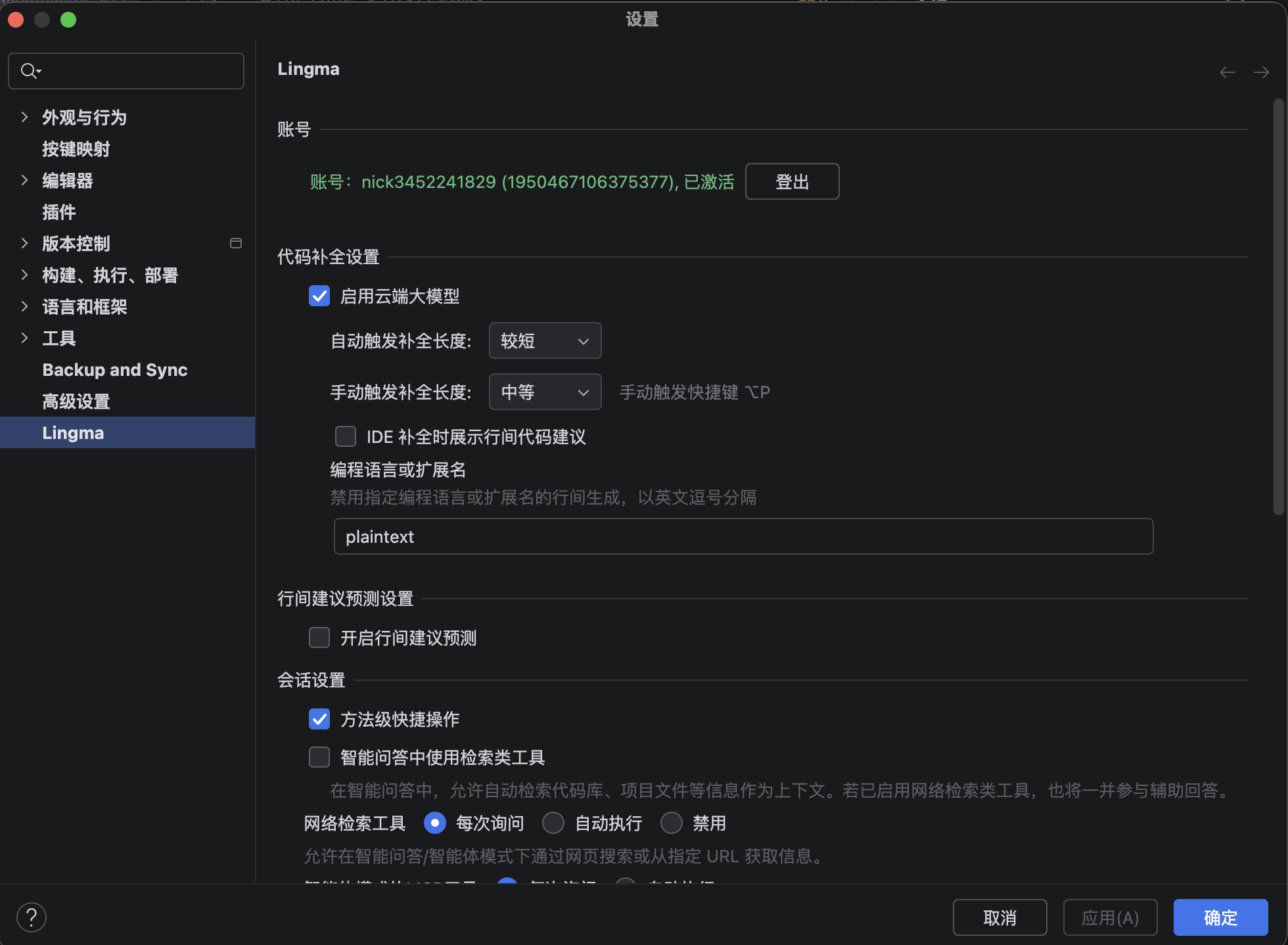The height and width of the screenshot is (945, 1288).
Task: Open the 手动触发补全长度 dropdown
Action: tap(545, 392)
